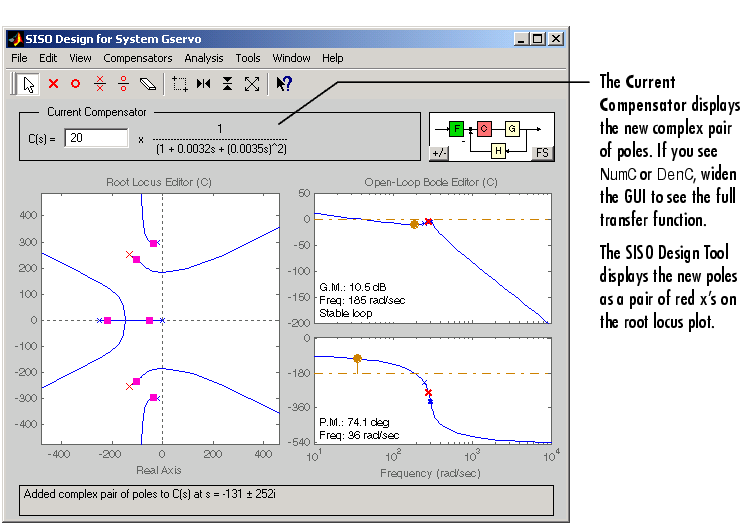750x526 pixels.
Task: Click the 'Open-Loop Bode Editor (C)' title
Action: click(431, 182)
